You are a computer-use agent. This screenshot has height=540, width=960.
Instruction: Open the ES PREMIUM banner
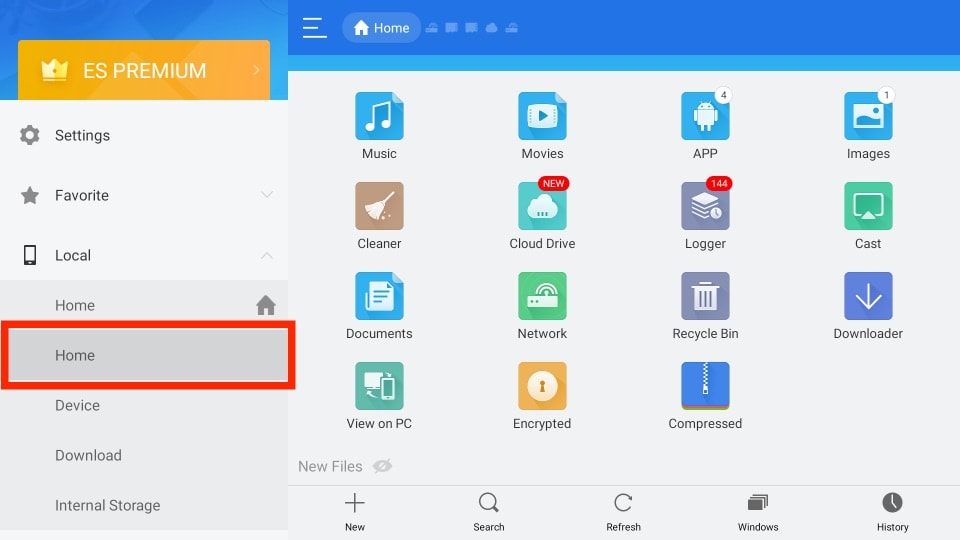tap(144, 70)
